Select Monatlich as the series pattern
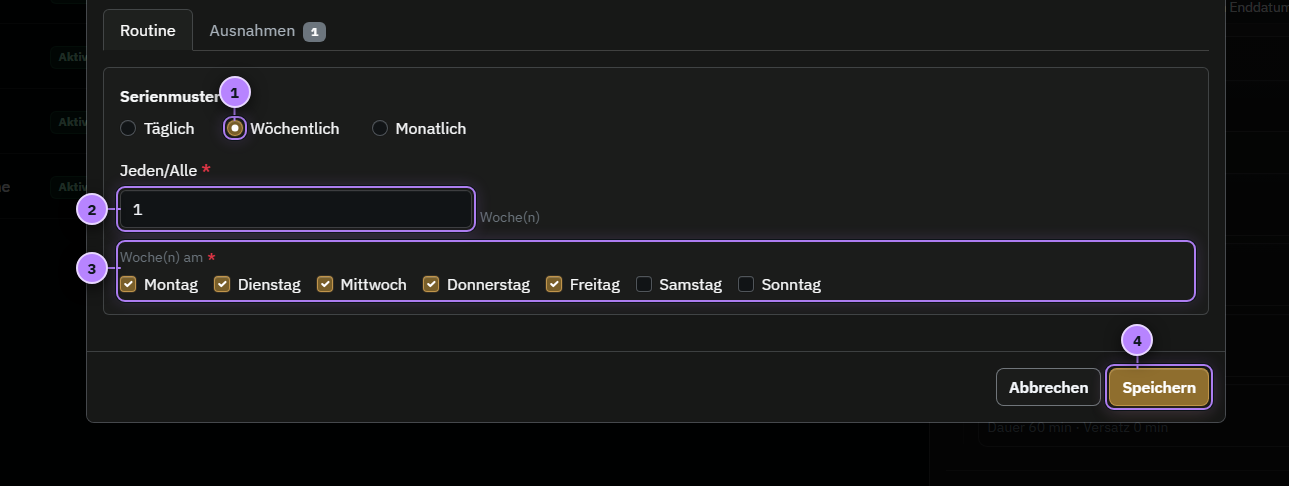Viewport: 1289px width, 486px height. pos(380,128)
